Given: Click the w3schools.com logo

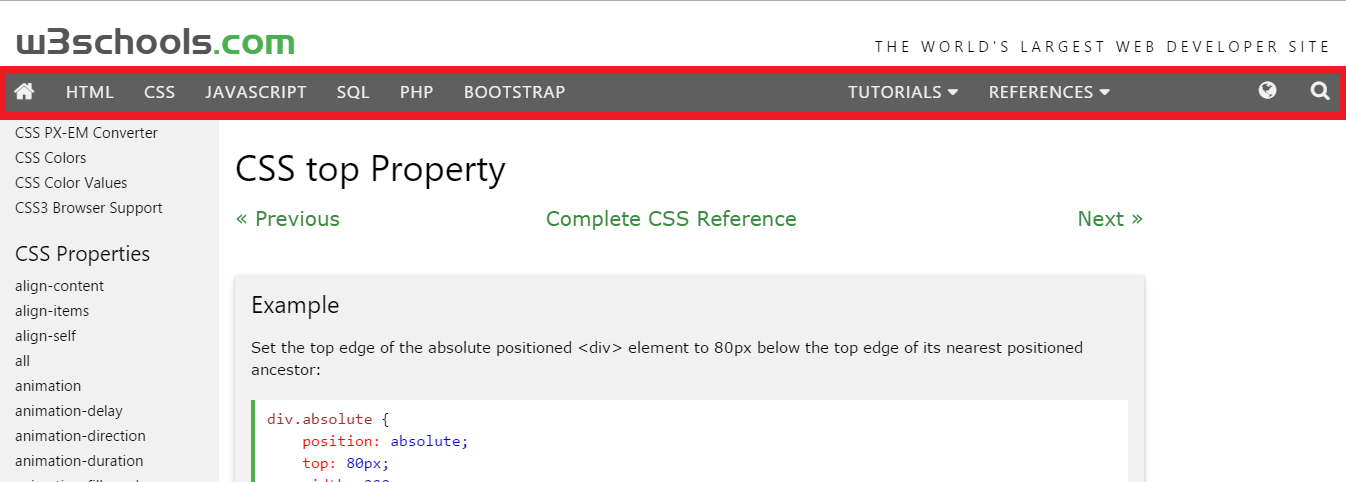Looking at the screenshot, I should (x=155, y=42).
